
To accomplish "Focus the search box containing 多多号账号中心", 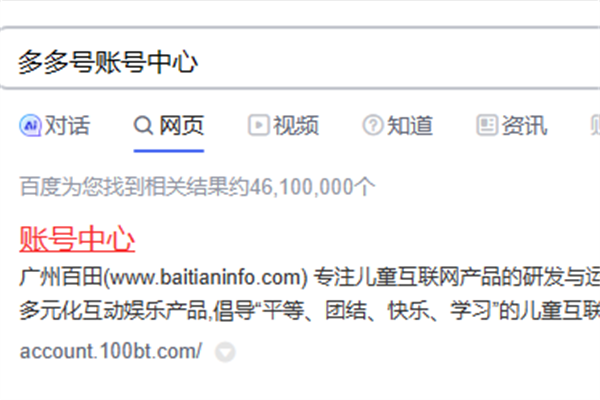I will tap(300, 58).
